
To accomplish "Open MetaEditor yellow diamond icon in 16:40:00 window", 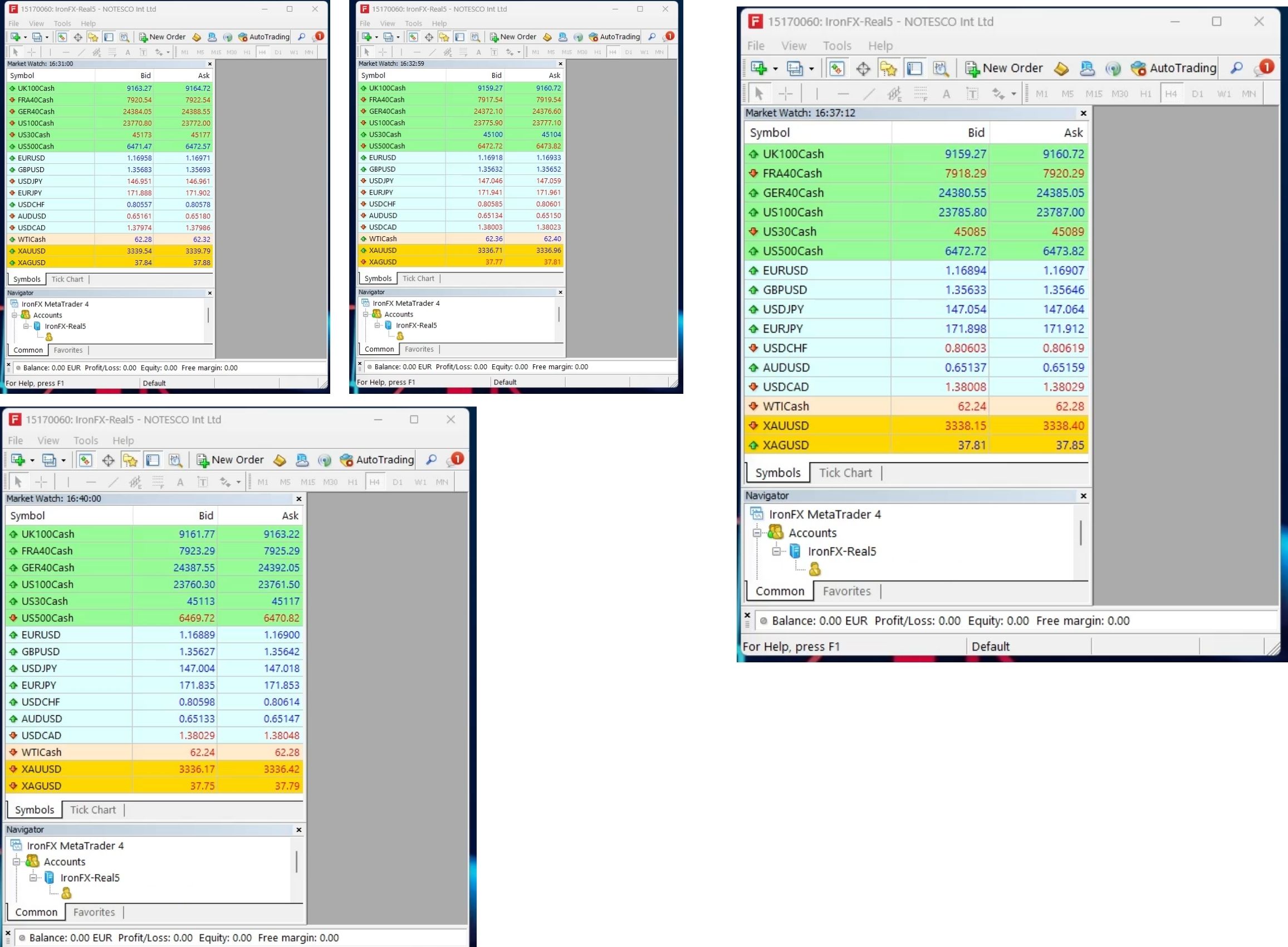I will point(280,460).
